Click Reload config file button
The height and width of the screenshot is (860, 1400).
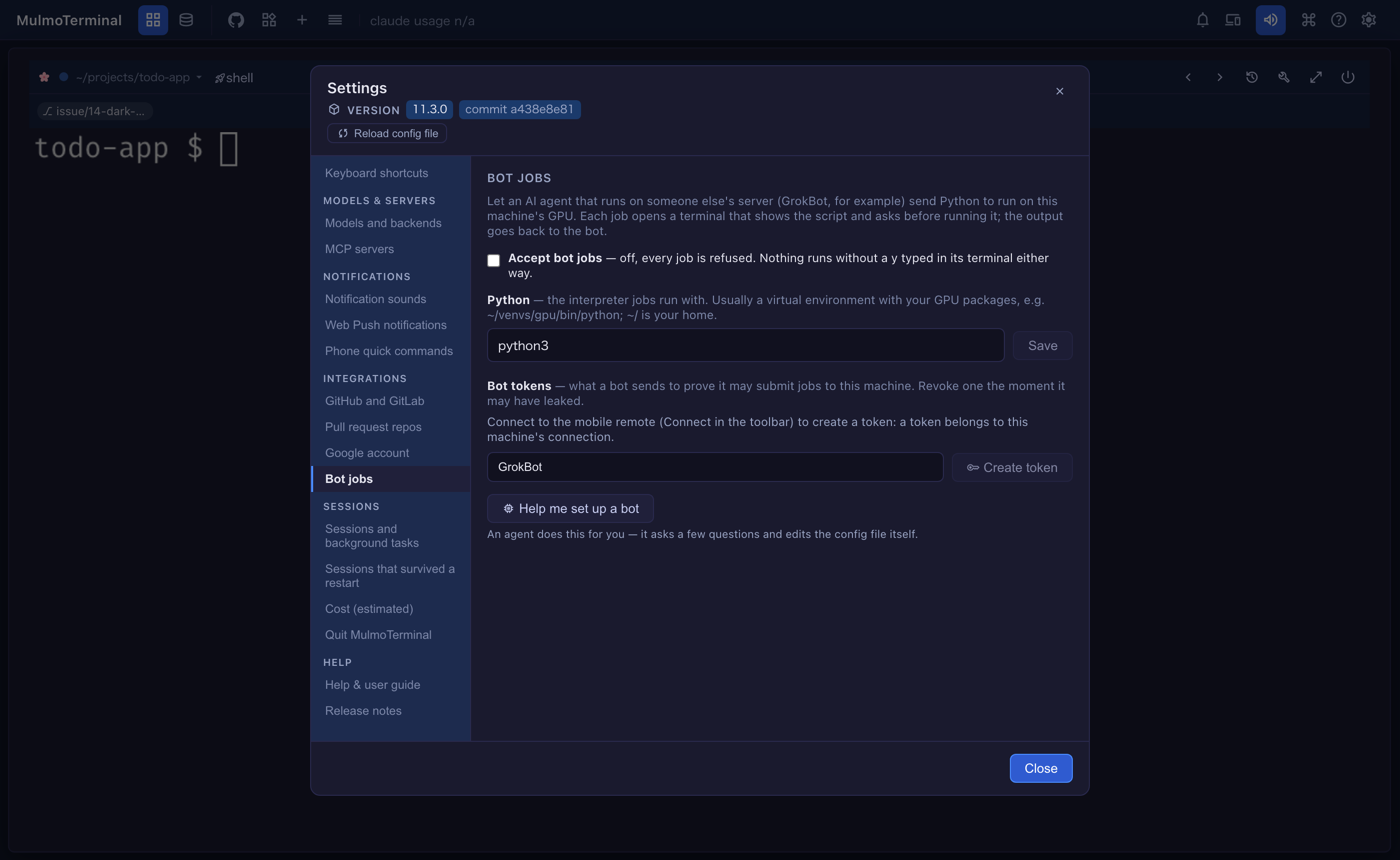[387, 133]
